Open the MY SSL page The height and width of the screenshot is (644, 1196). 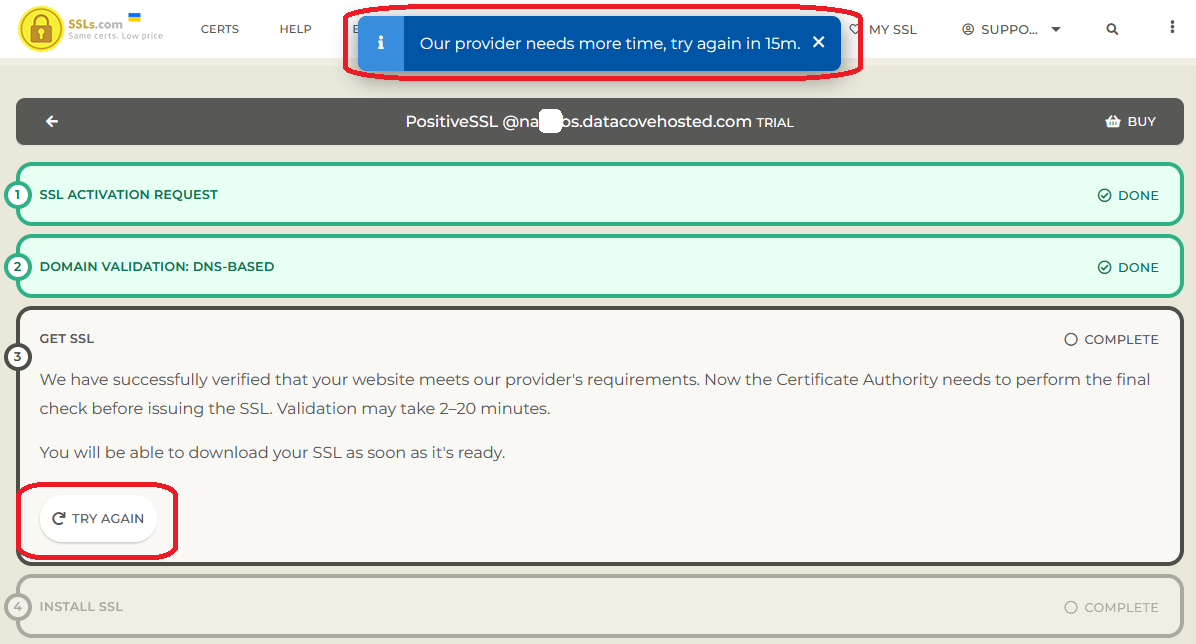click(x=892, y=29)
